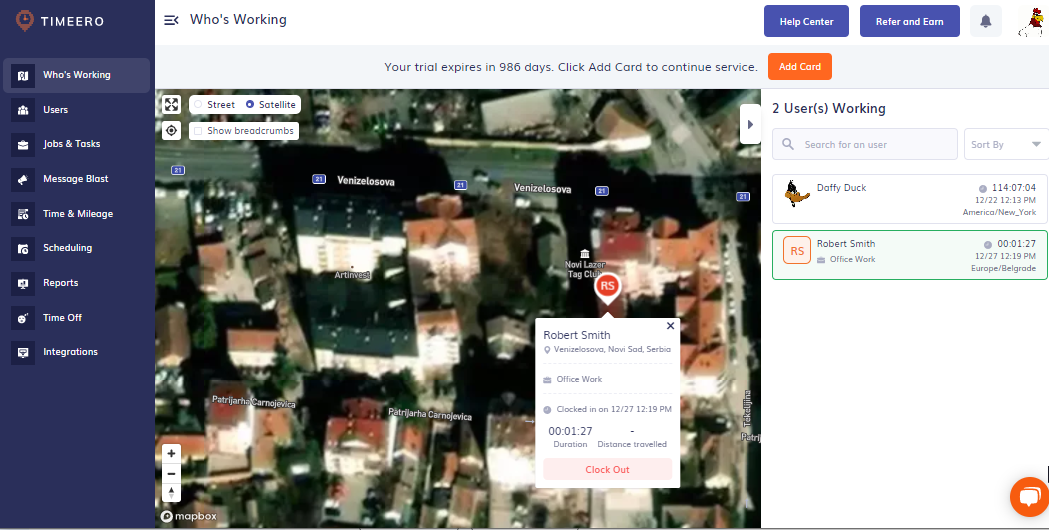Click Help Center button
This screenshot has height=530, width=1049.
coord(806,21)
